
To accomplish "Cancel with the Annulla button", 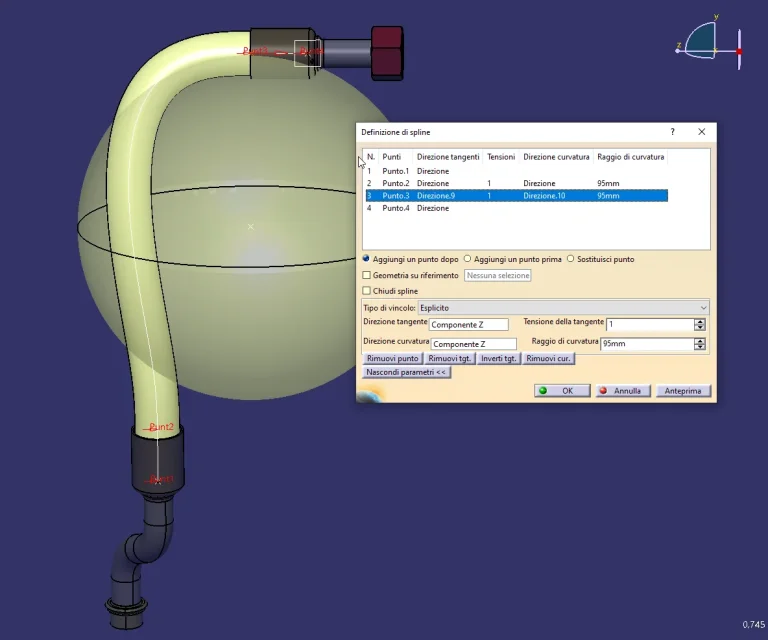I will 623,391.
